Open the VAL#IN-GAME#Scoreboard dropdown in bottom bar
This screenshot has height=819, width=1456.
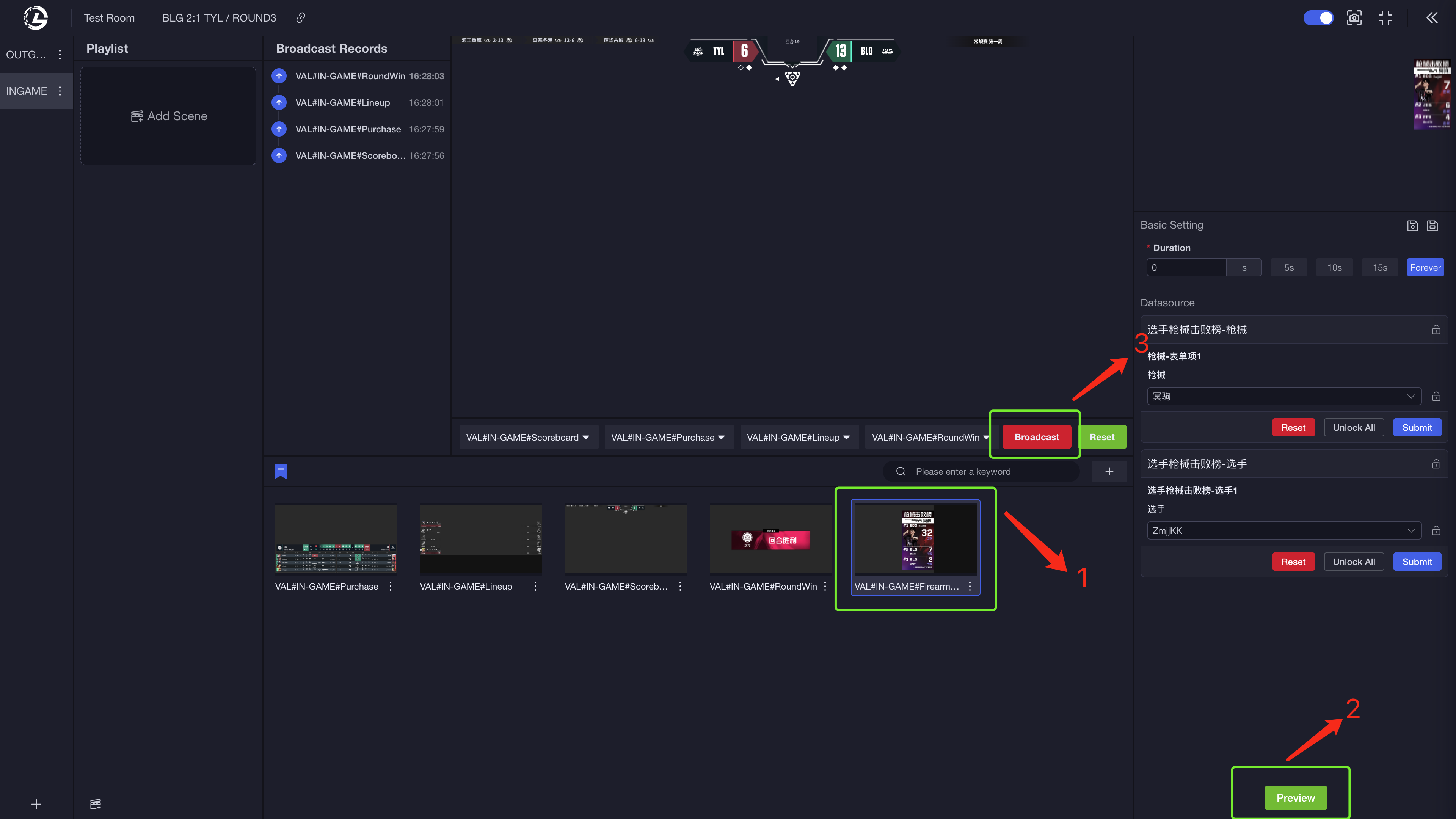[x=528, y=438]
